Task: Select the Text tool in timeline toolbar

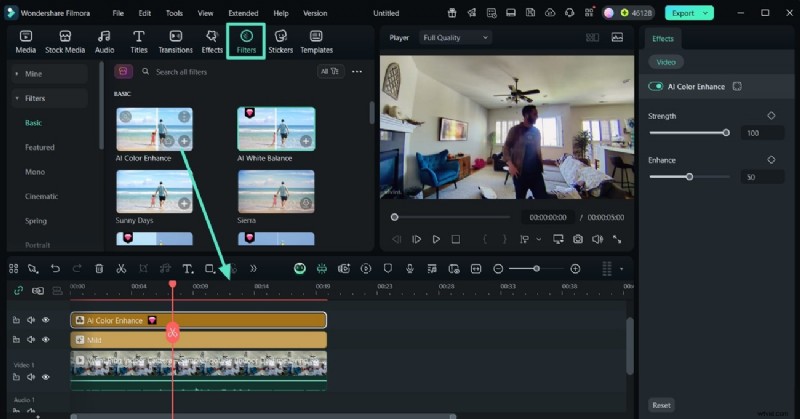Action: click(x=187, y=269)
